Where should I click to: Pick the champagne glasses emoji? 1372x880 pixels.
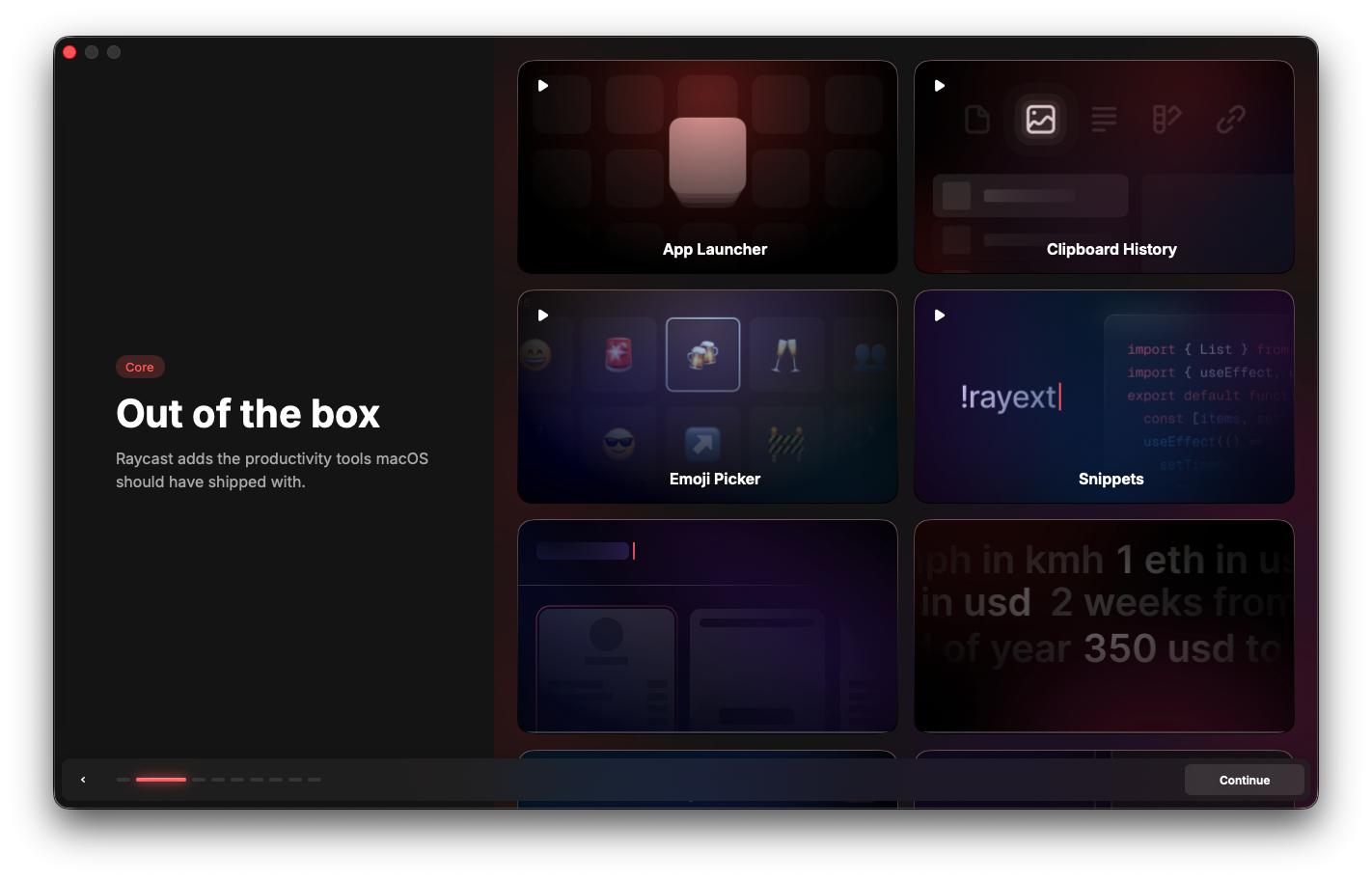786,354
